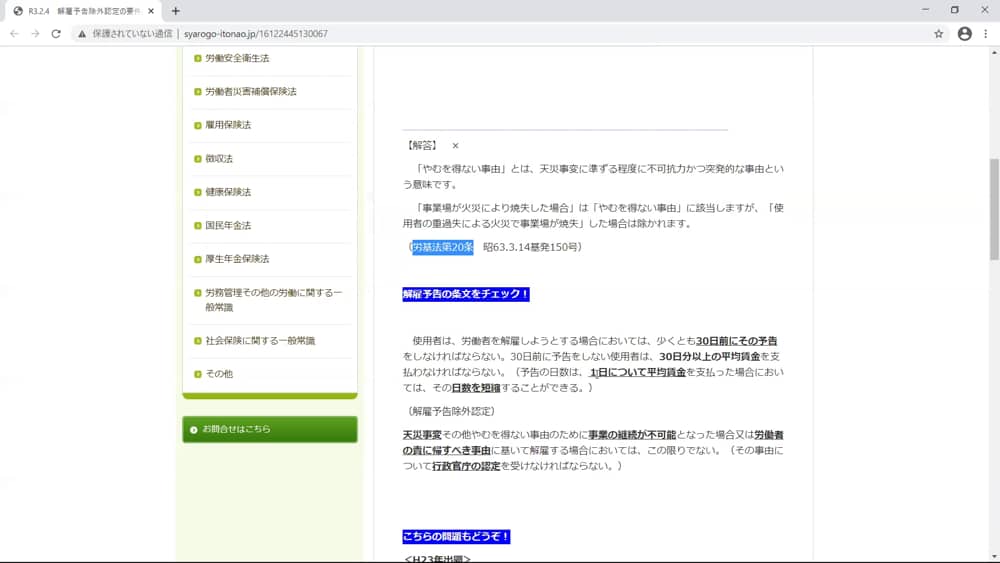Viewport: 1000px width, 563px height.
Task: Click the scrollbar down arrow
Action: click(x=994, y=556)
